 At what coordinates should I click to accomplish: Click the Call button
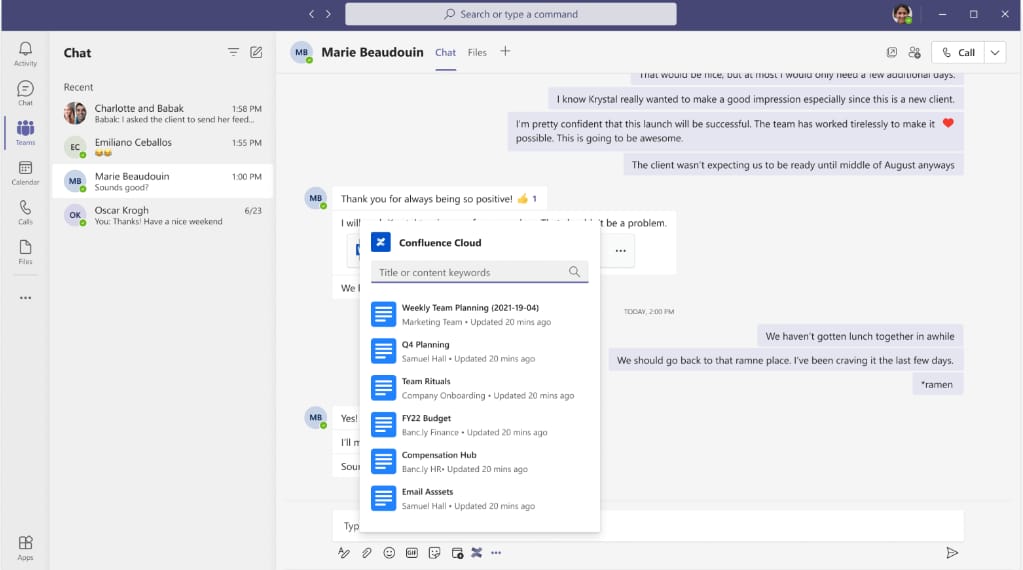(x=958, y=52)
